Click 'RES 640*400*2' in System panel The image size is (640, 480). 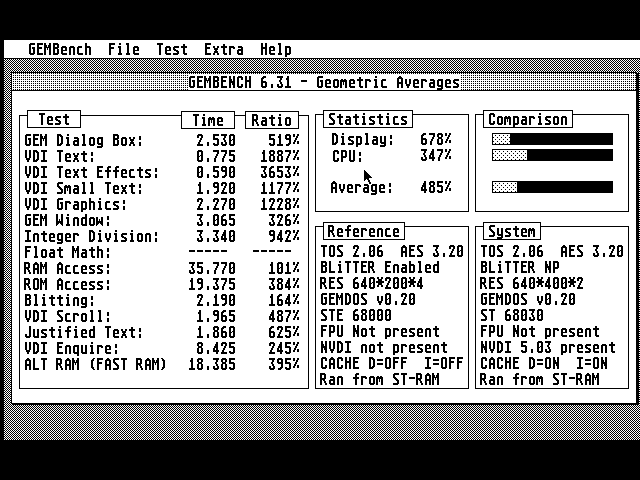pyautogui.click(x=531, y=283)
